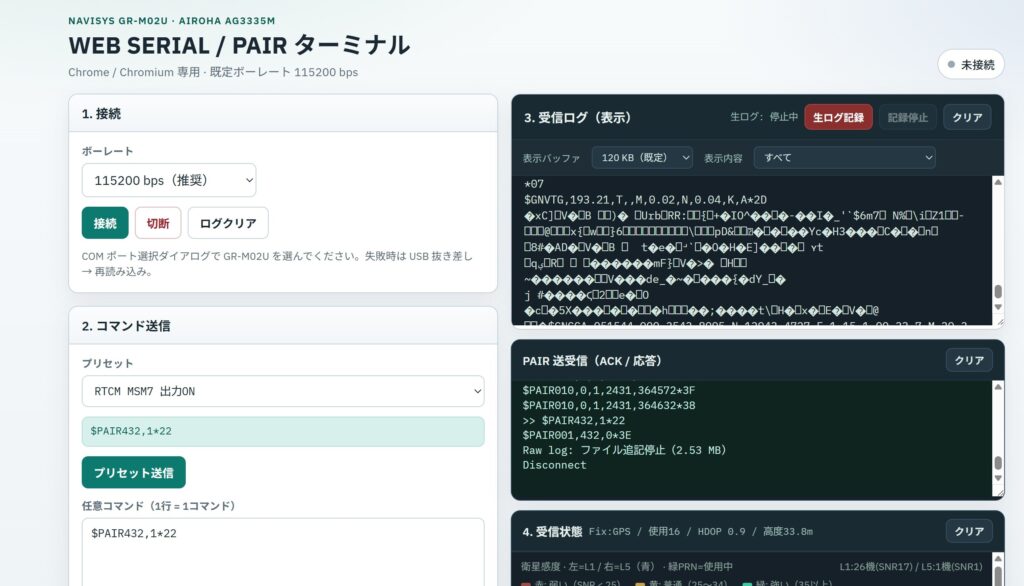Click the WEB SERIAL / PAIR ターミナル title

click(239, 45)
